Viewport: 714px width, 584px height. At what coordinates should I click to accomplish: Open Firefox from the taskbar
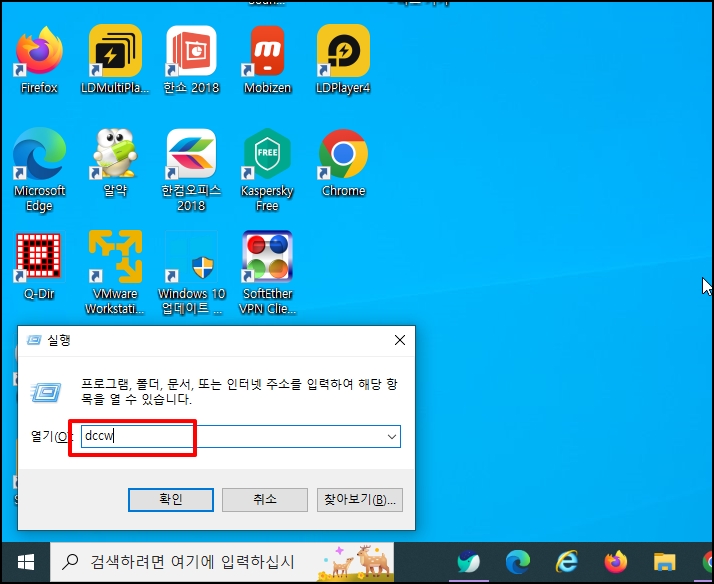[616, 562]
